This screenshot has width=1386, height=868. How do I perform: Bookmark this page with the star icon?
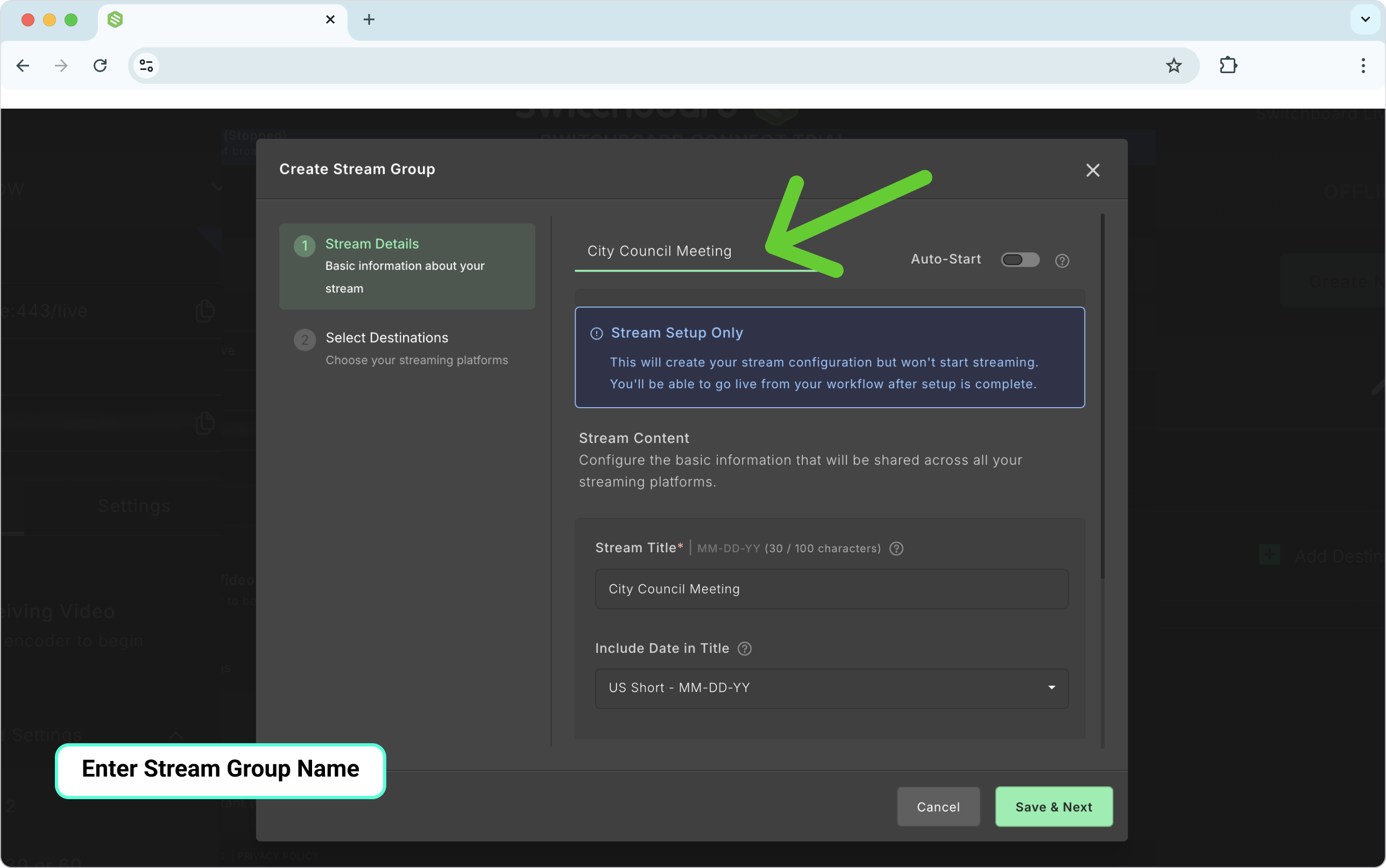tap(1173, 66)
